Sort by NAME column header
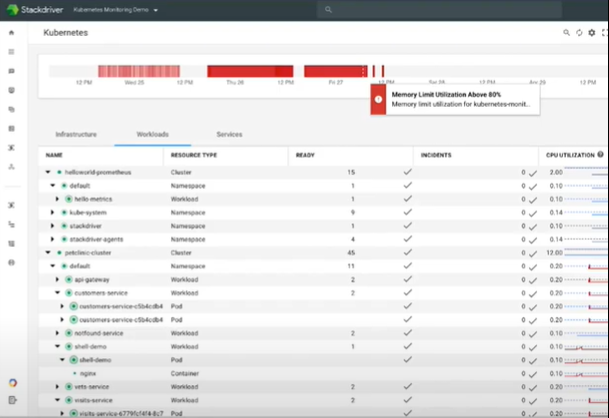 point(54,155)
